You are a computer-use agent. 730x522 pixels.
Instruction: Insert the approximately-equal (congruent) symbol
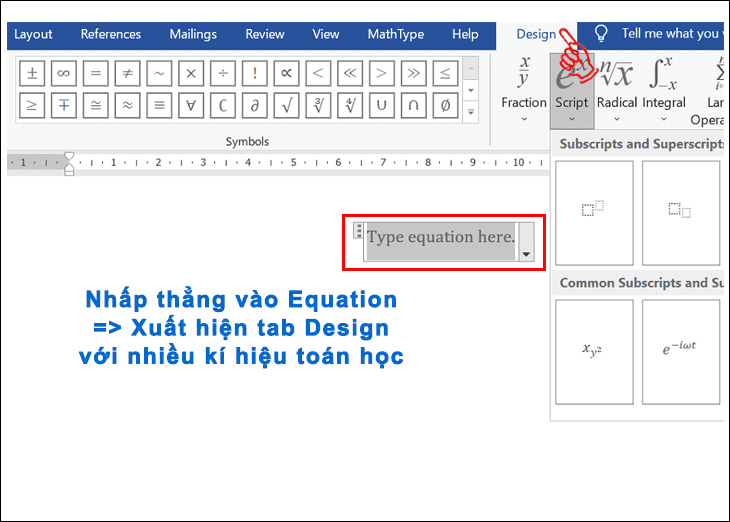[x=95, y=105]
